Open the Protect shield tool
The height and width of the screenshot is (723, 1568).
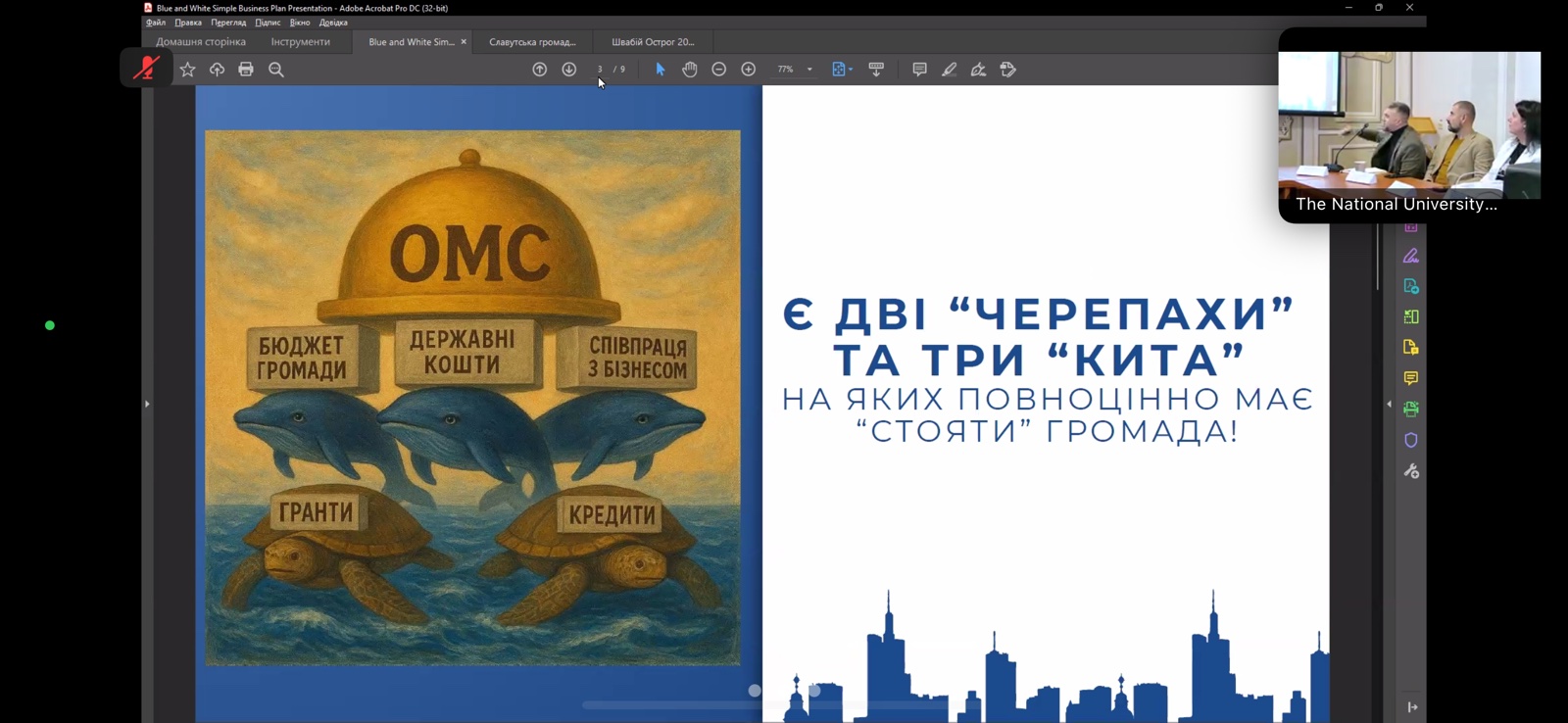pos(1411,440)
